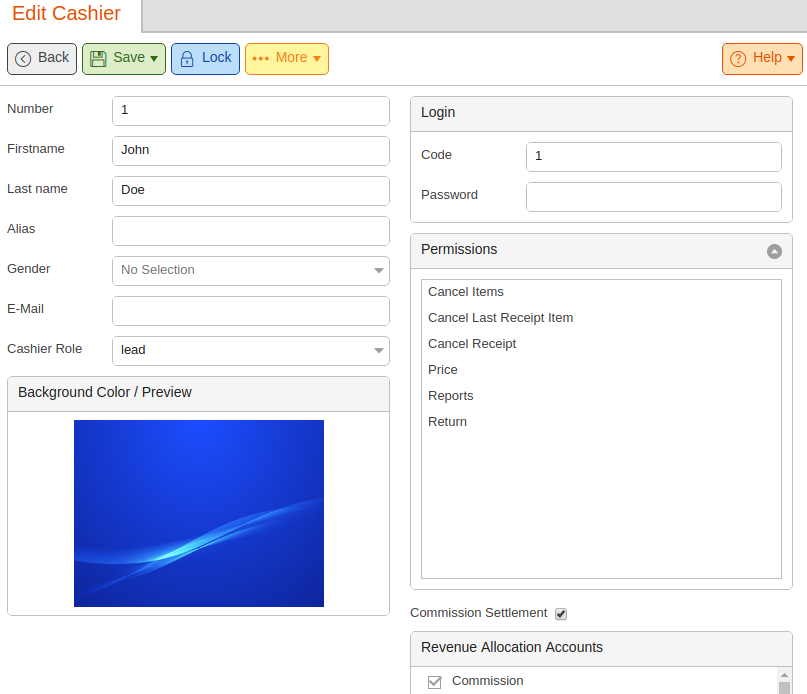
Task: Open the Save dropdown arrow
Action: coord(154,59)
